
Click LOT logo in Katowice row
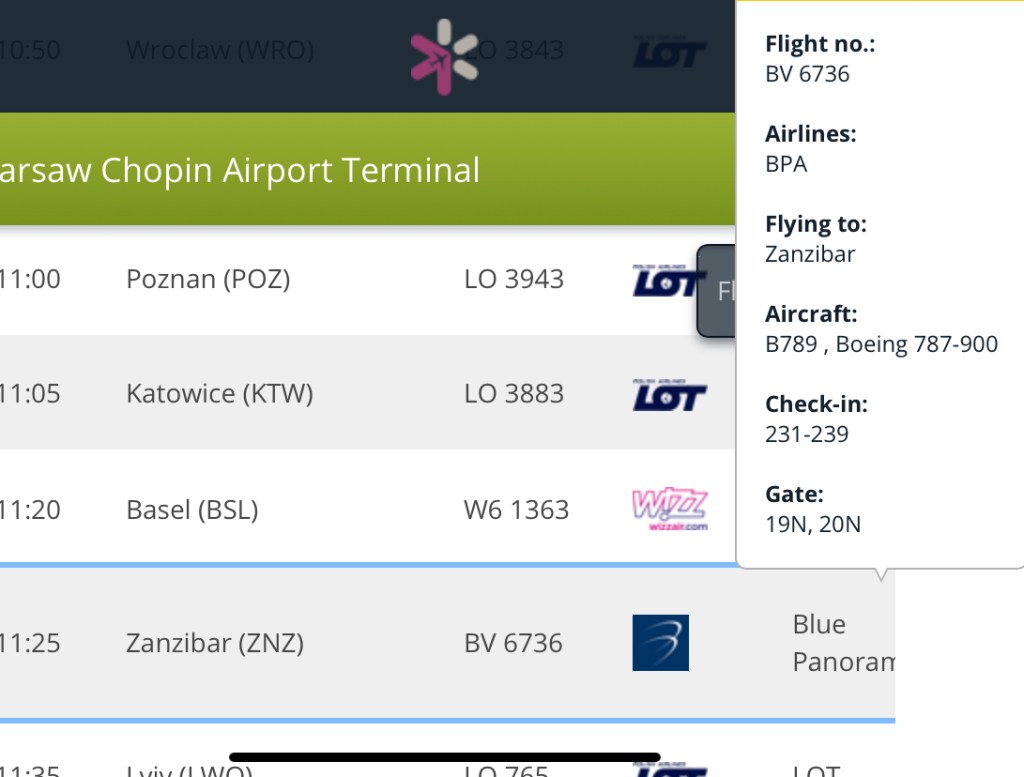[669, 395]
